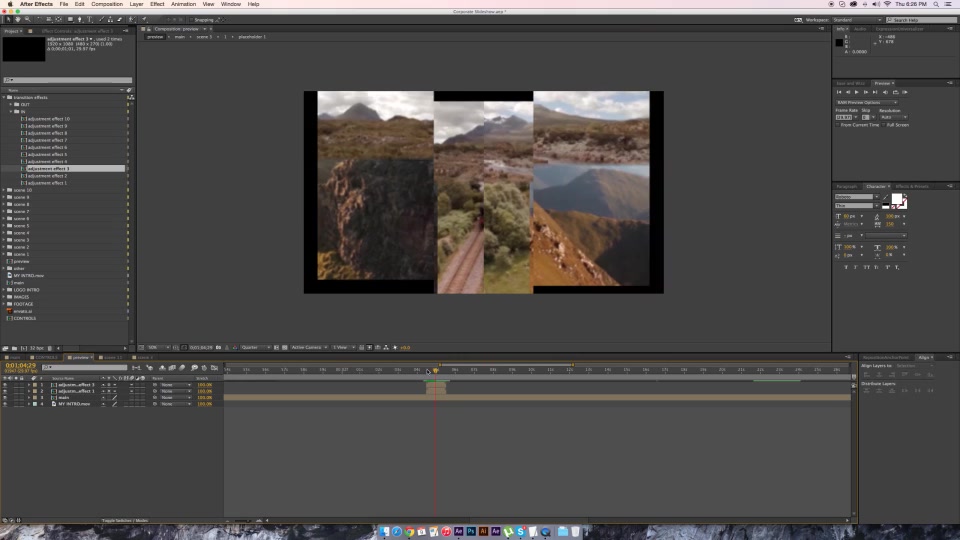Toggle the audio mute speaker in Preview panel

(x=885, y=92)
